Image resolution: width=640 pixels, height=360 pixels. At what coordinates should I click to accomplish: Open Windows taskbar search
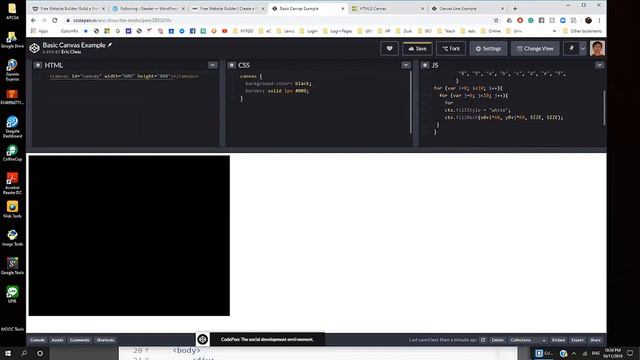point(24,353)
